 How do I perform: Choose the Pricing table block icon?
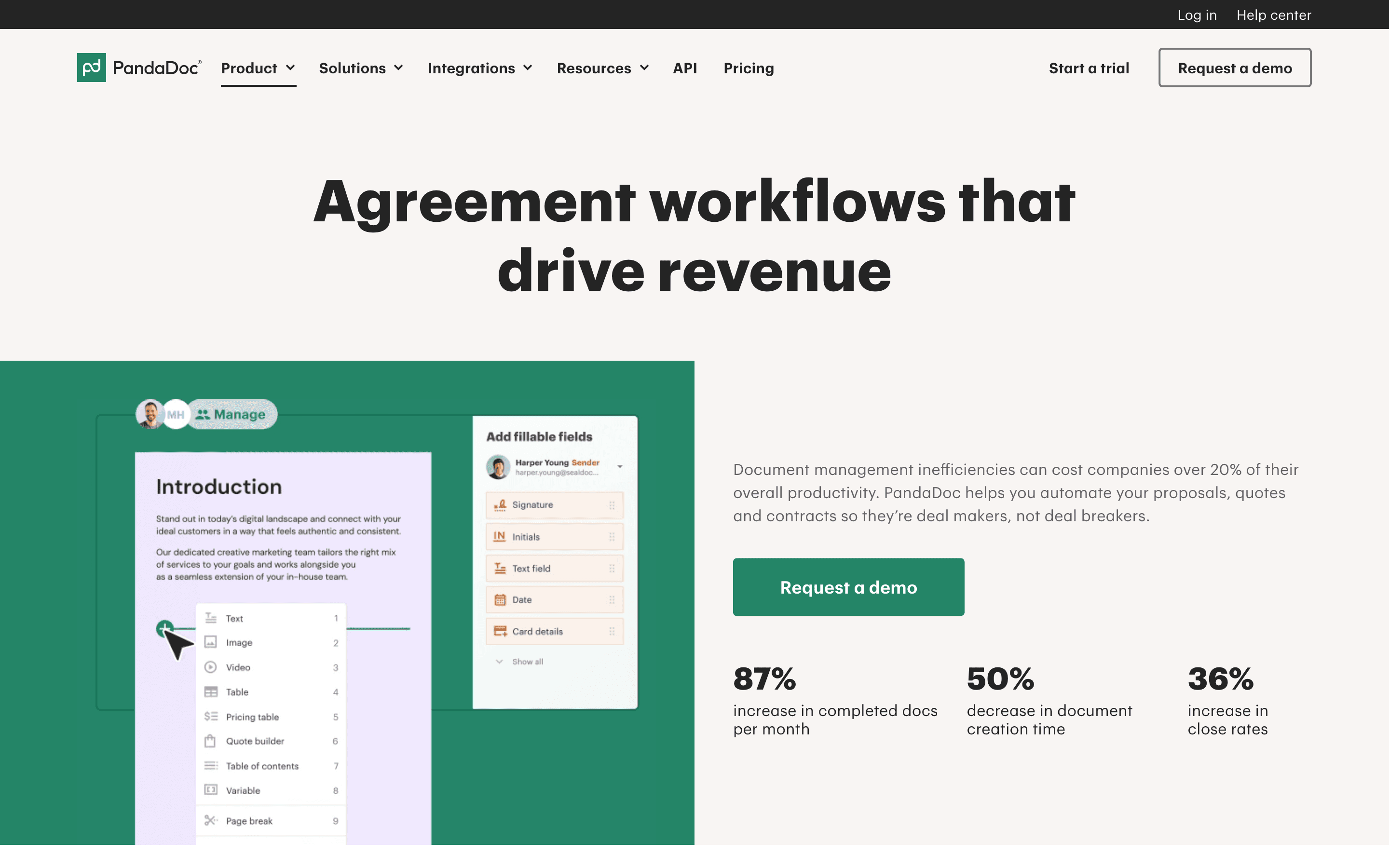pos(211,717)
